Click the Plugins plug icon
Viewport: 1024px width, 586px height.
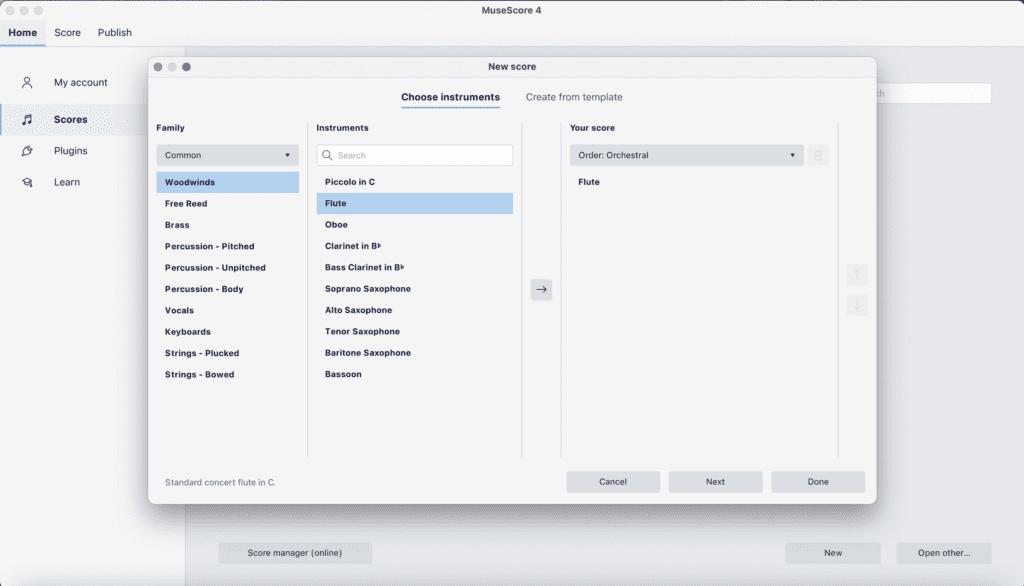tap(27, 151)
